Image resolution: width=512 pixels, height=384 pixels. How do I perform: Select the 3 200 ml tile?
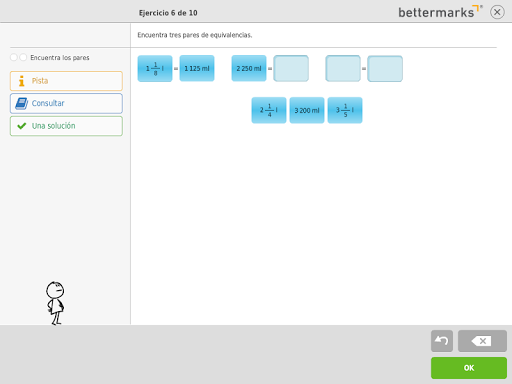point(307,110)
